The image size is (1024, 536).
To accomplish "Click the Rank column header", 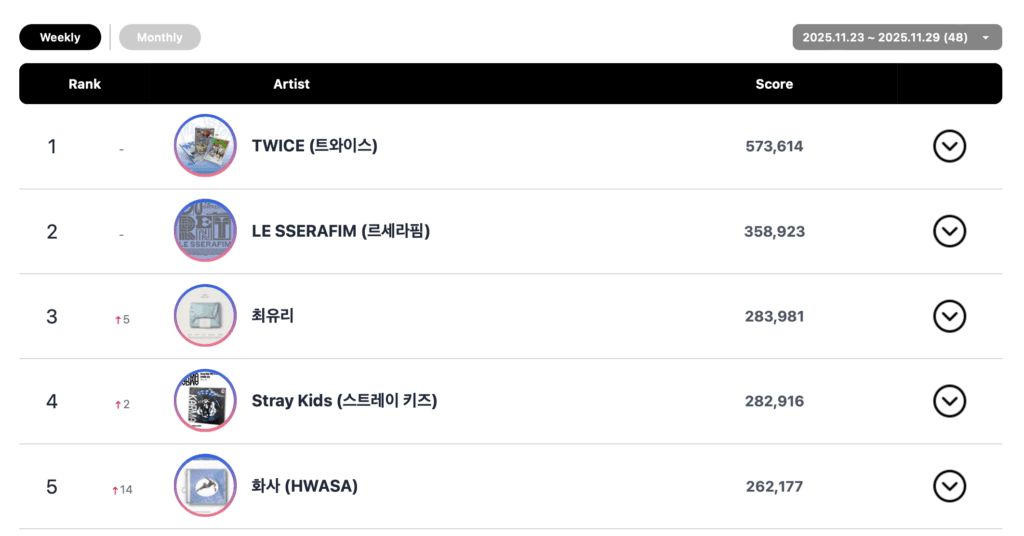I will (x=85, y=84).
